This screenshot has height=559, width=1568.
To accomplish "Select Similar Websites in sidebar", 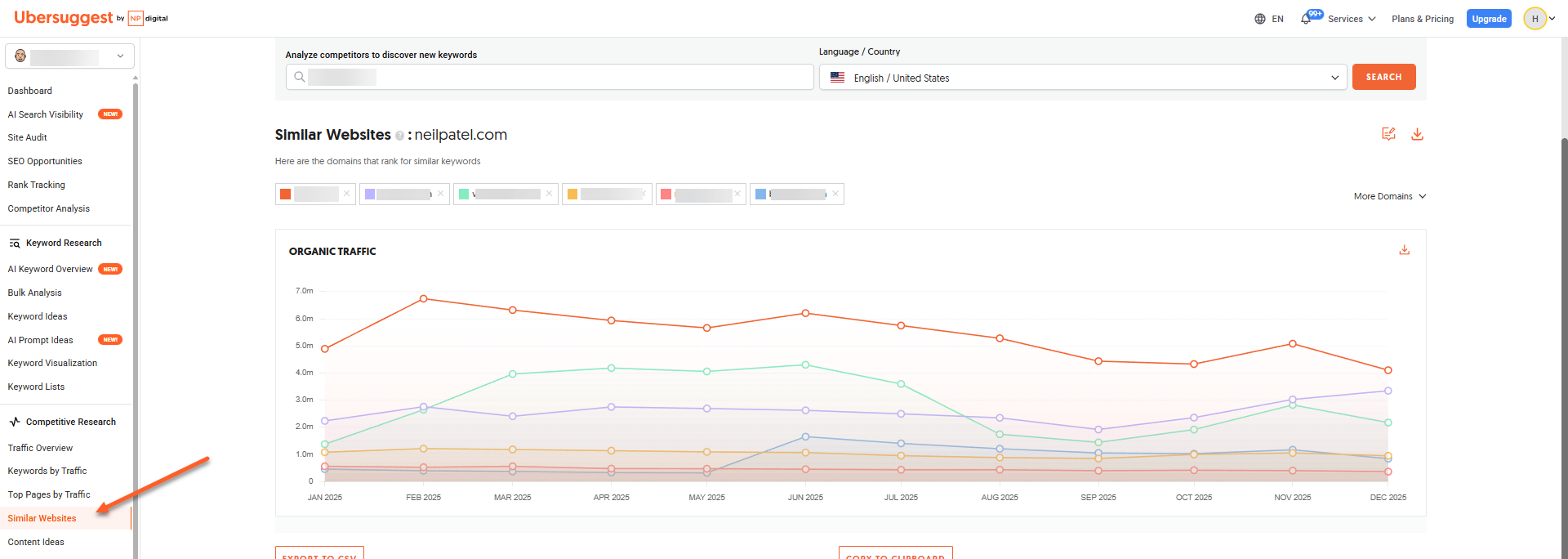I will tap(42, 518).
